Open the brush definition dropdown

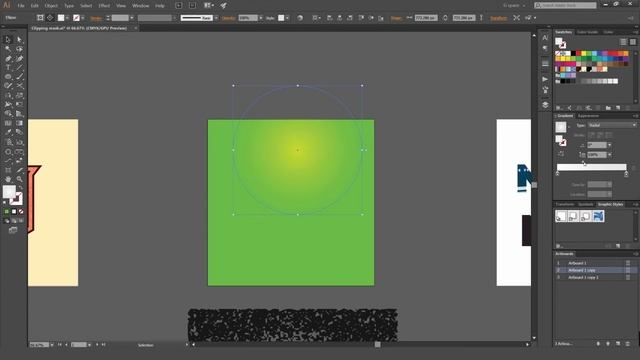pos(216,18)
